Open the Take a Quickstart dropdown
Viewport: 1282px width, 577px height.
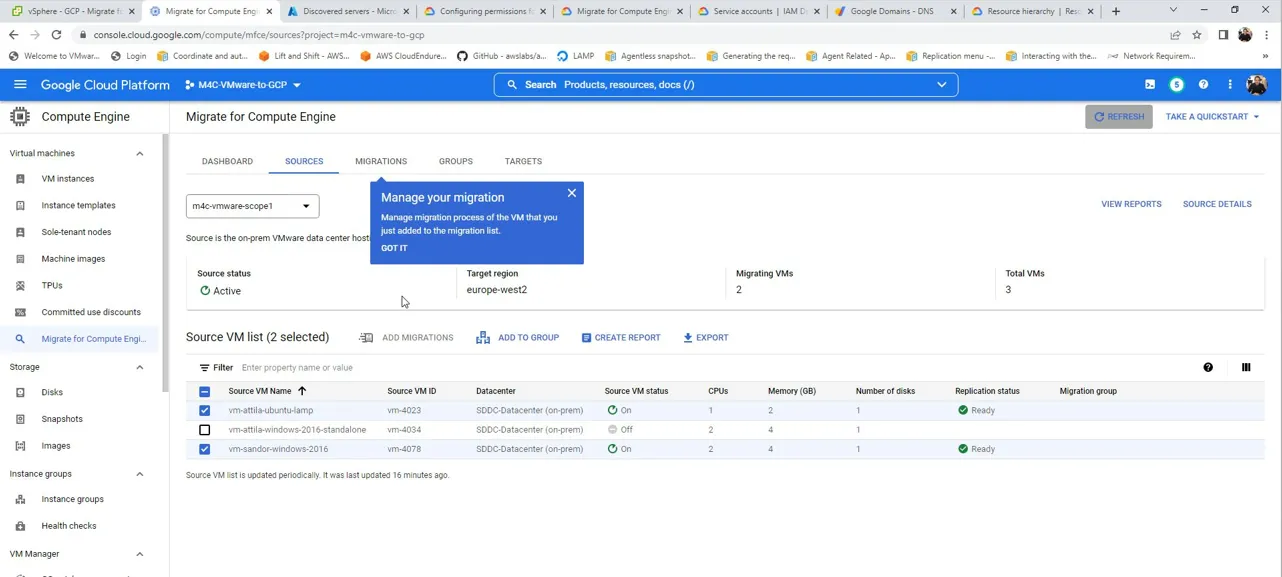click(x=1212, y=117)
